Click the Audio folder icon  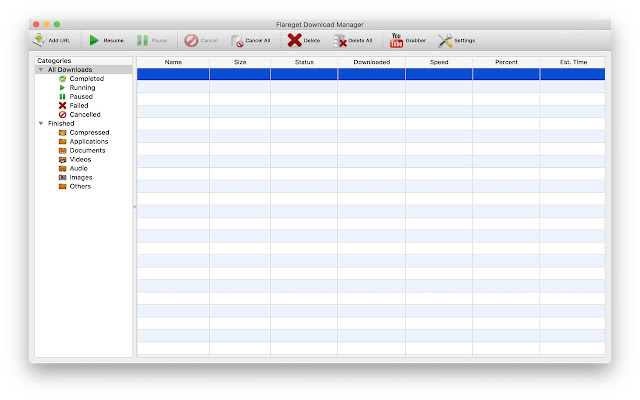(x=62, y=168)
